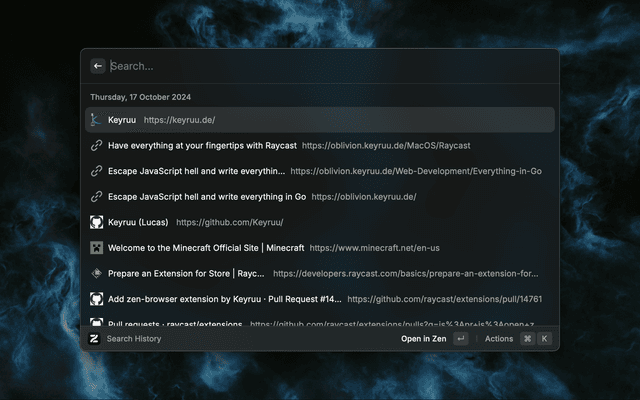Click the back arrow button
The width and height of the screenshot is (640, 400).
coord(98,66)
